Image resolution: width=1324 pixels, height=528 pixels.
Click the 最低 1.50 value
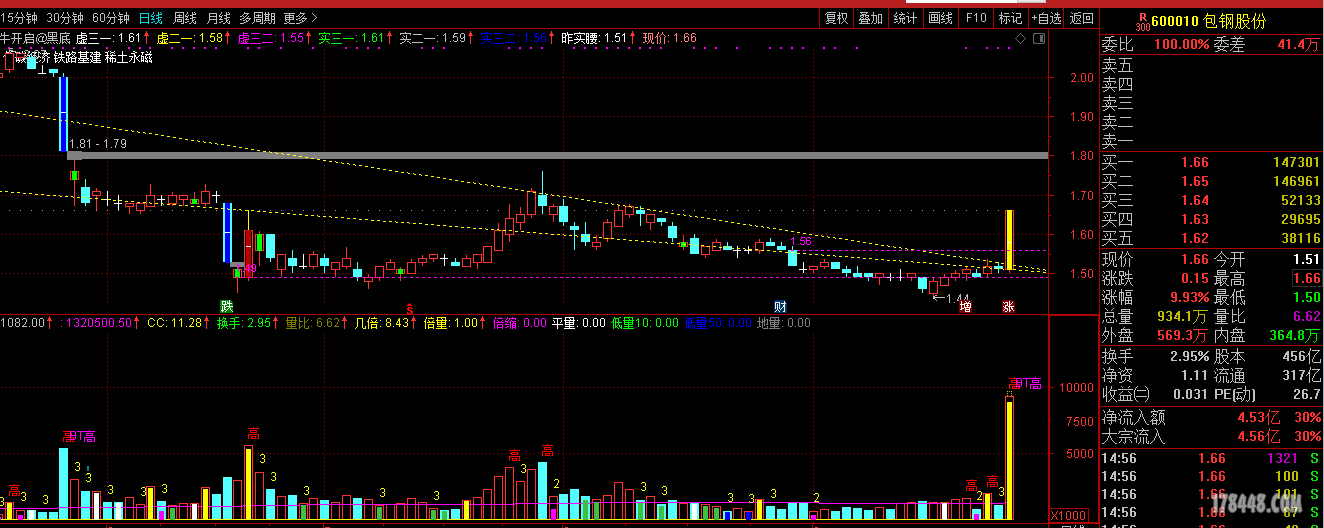pos(1305,297)
